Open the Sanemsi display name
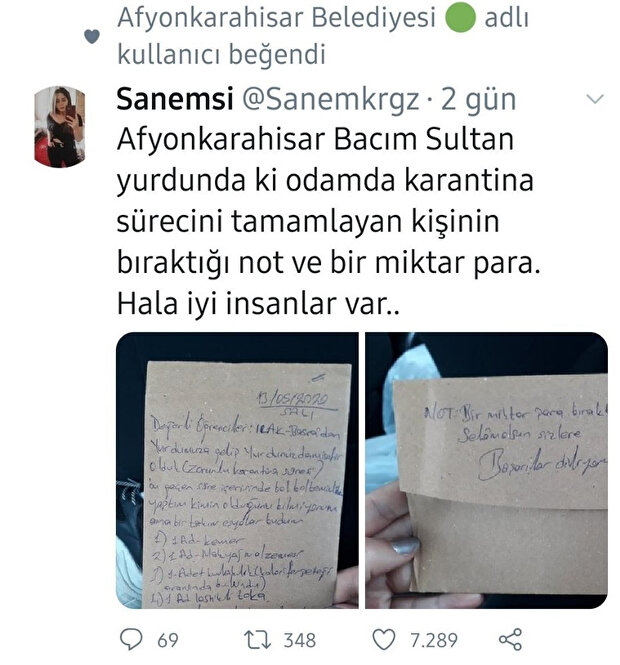The width and height of the screenshot is (620, 665). click(175, 99)
